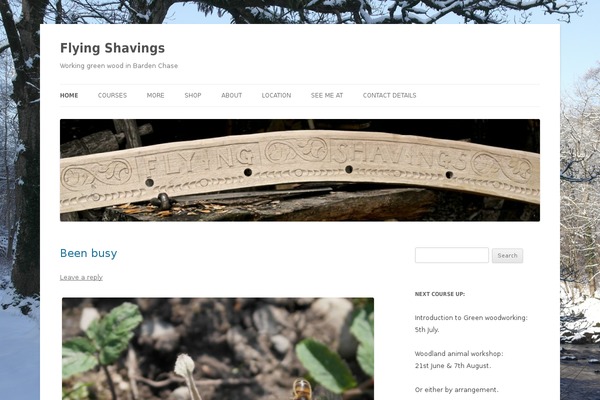The height and width of the screenshot is (400, 600).
Task: Click the carved Flying Shavings banner image
Action: coord(300,170)
